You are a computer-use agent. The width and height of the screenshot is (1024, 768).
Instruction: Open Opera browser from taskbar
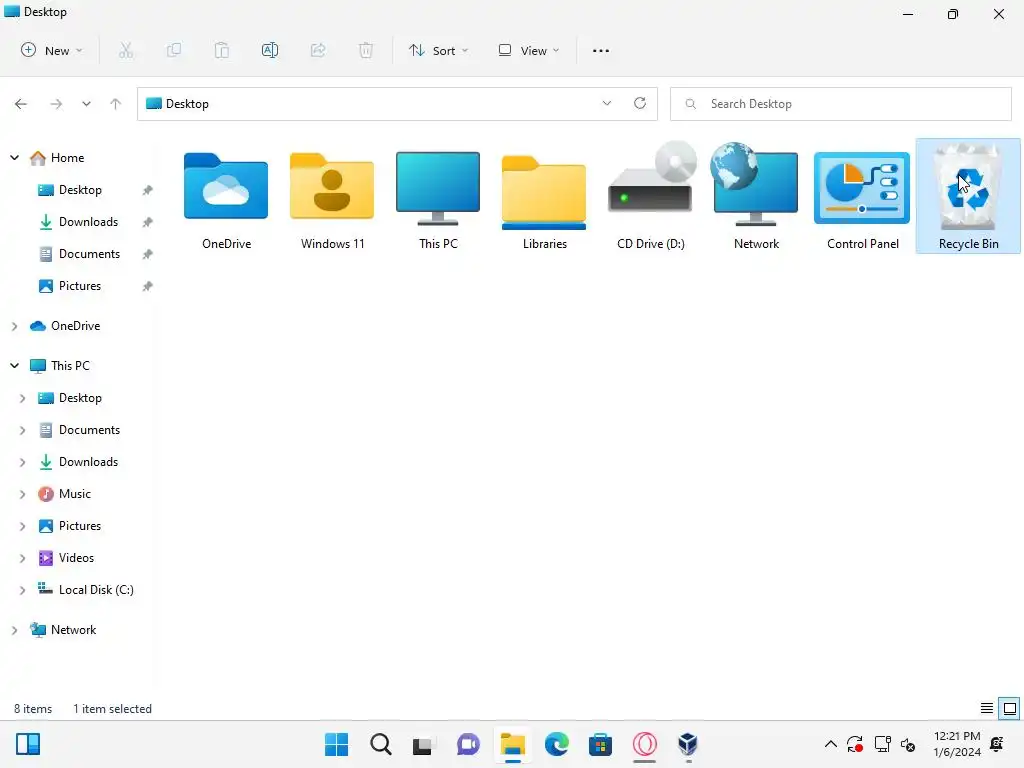(x=645, y=744)
